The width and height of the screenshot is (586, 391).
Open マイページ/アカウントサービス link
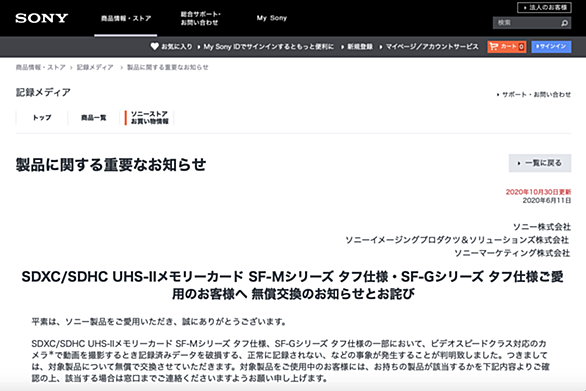(x=432, y=47)
